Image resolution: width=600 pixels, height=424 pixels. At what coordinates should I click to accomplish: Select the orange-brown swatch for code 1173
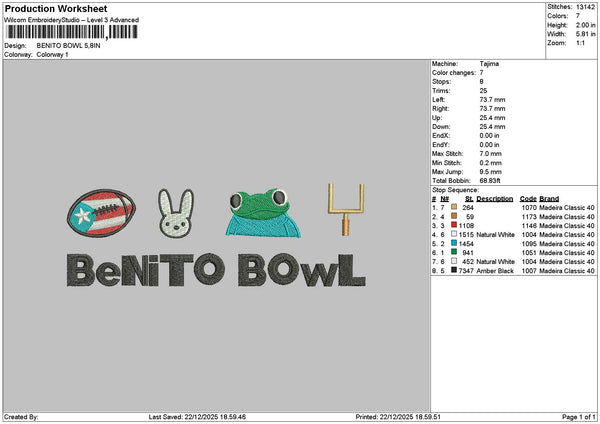click(x=454, y=216)
